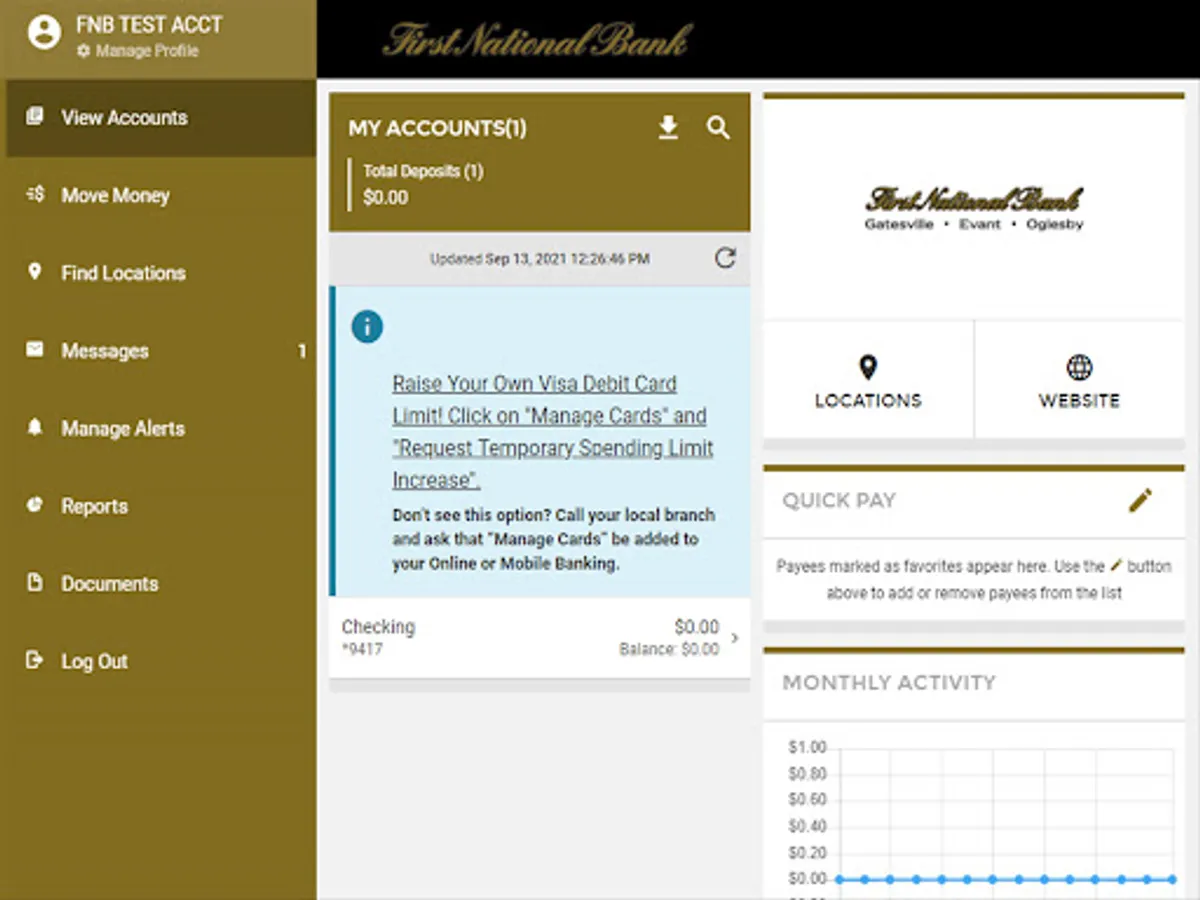Click the FNB TEST ACCT name

click(149, 25)
